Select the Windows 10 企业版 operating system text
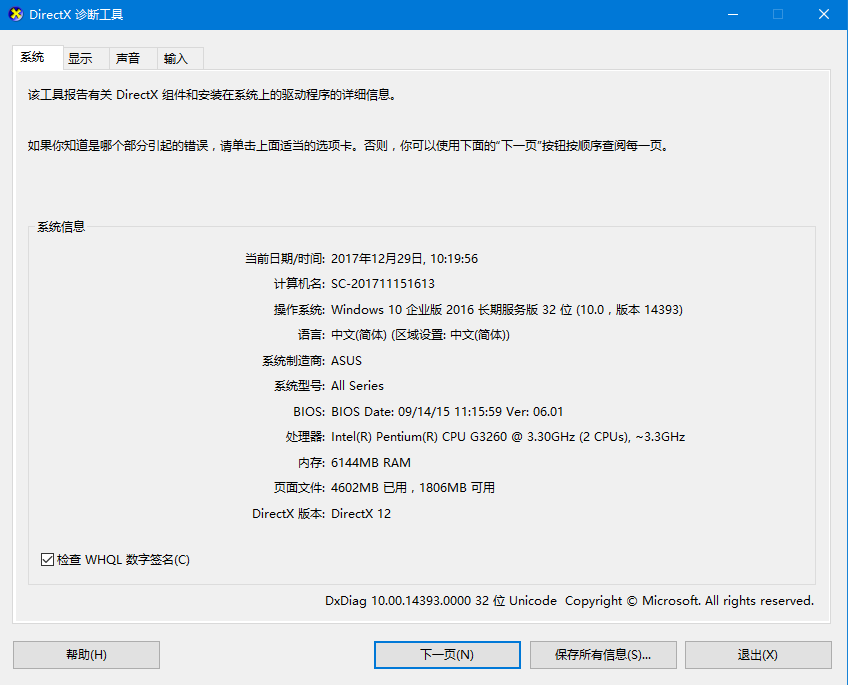Viewport: 848px width, 685px height. point(507,310)
